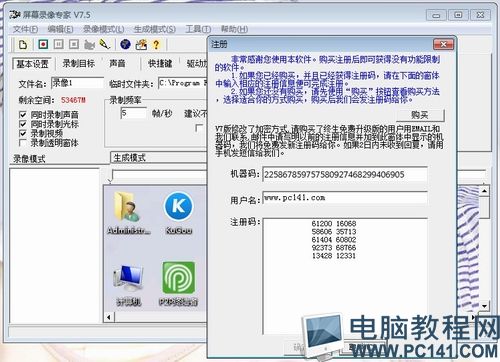Open the 录像模式 menu
500x362 pixels.
point(104,29)
